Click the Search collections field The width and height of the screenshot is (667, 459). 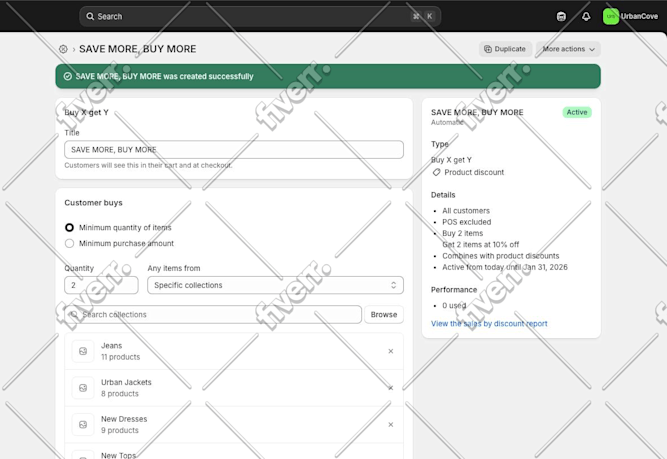pos(213,314)
